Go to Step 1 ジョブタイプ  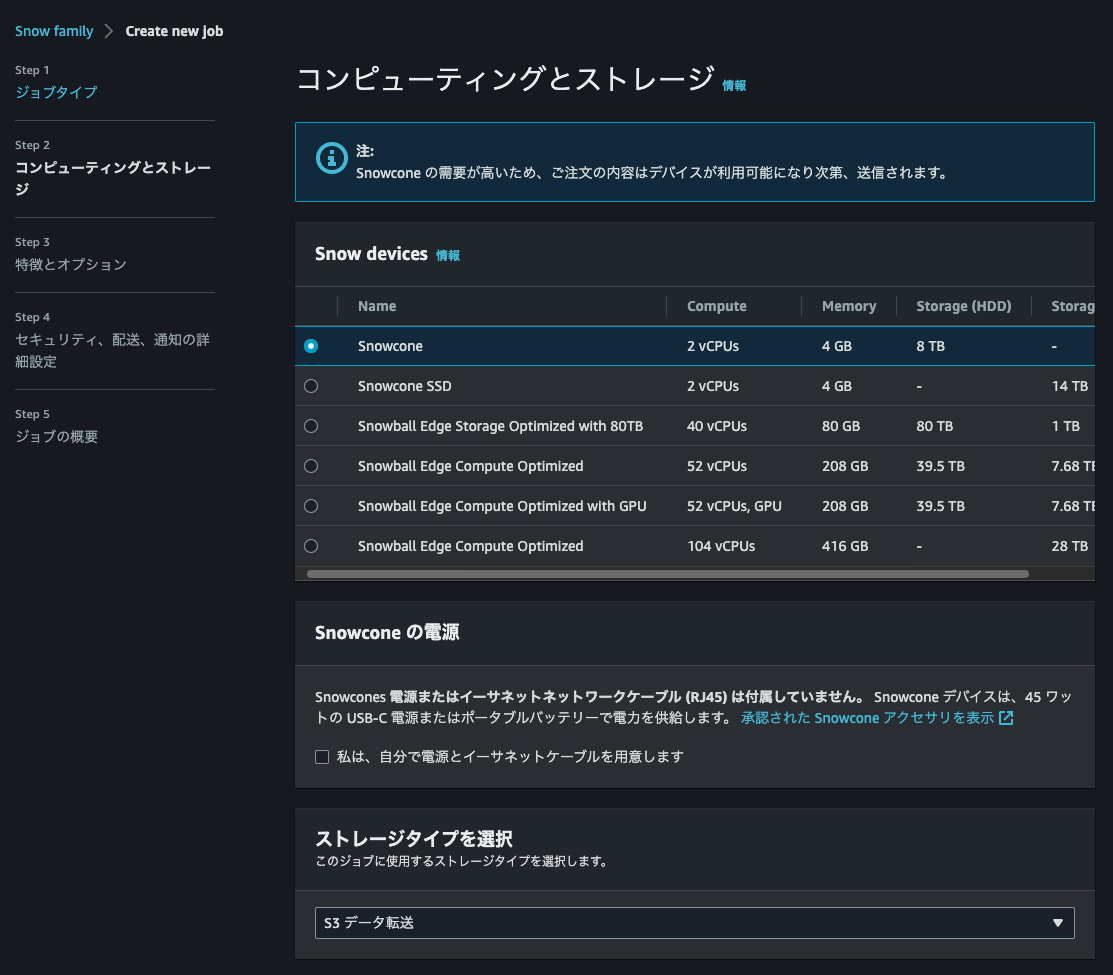(57, 91)
